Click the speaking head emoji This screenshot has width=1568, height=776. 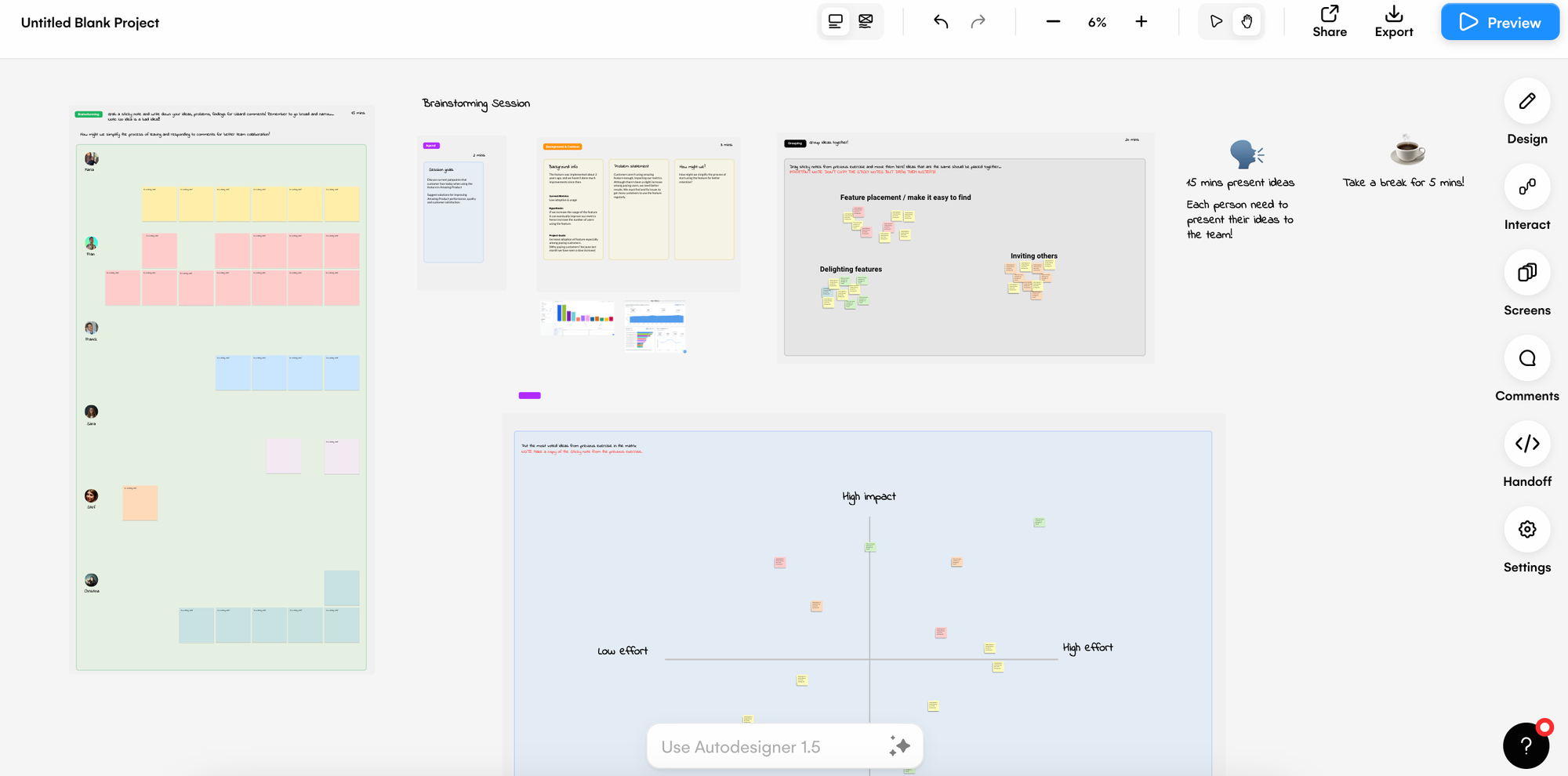1246,154
